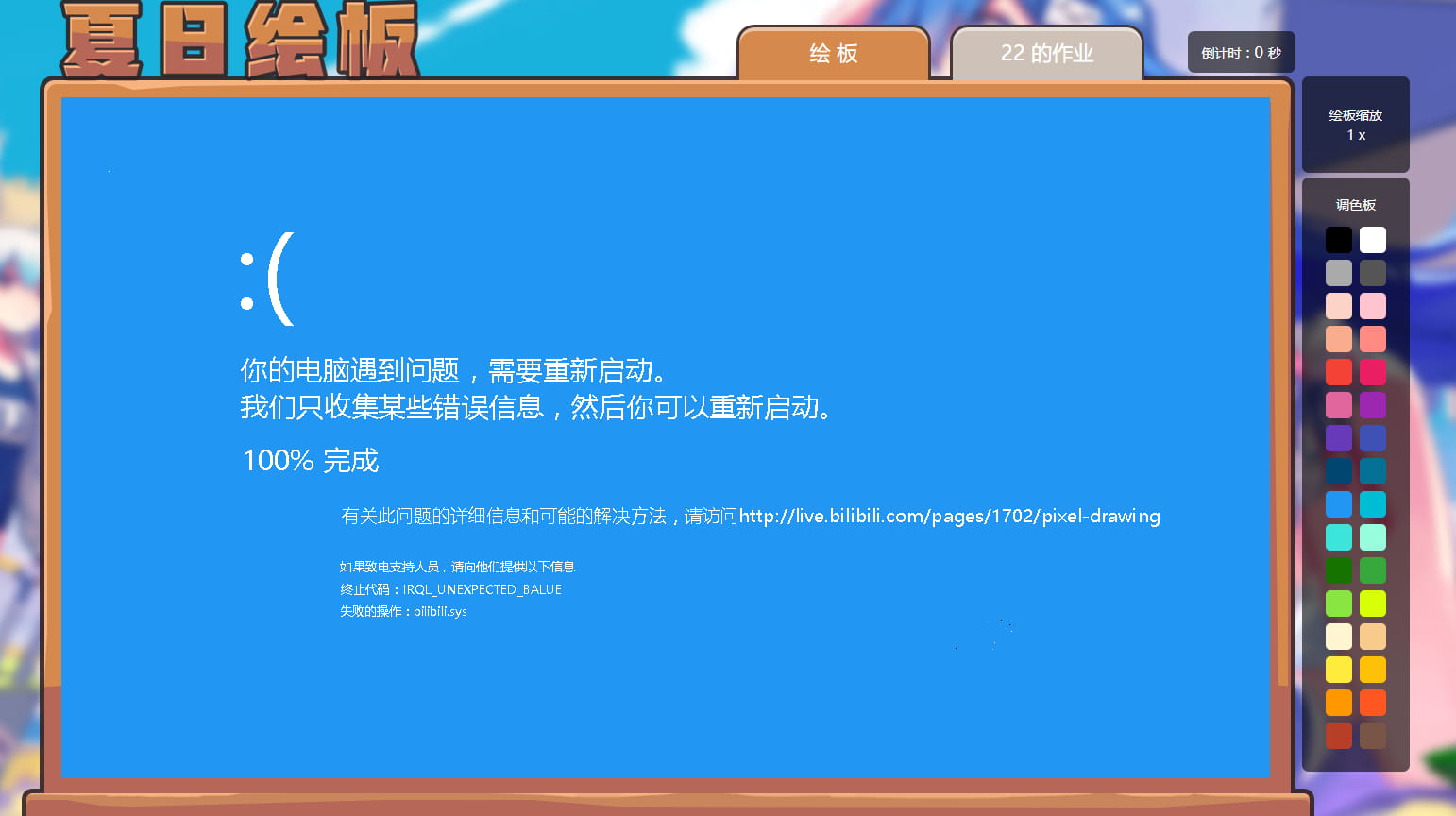Screen dimensions: 1456x816
Task: Select the crimson magenta swatch beside red
Action: point(1373,372)
